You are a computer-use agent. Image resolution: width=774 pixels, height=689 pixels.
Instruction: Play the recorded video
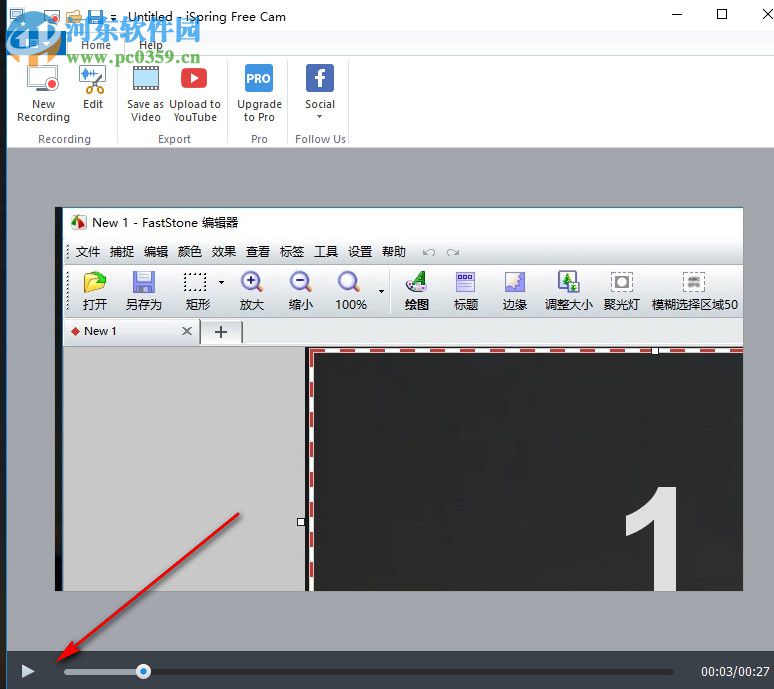coord(28,671)
